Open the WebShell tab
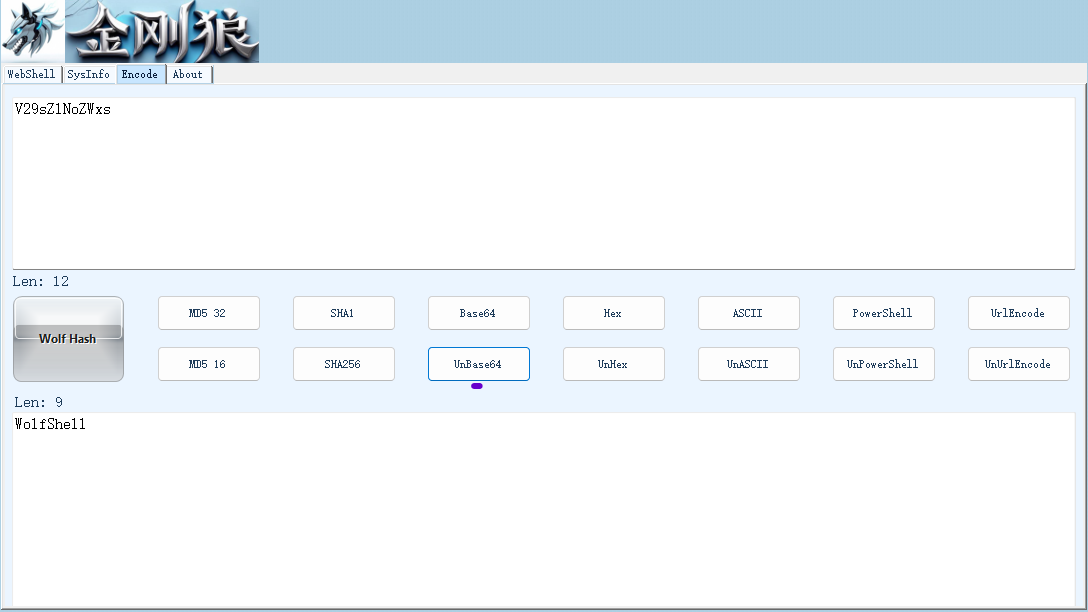 click(31, 74)
